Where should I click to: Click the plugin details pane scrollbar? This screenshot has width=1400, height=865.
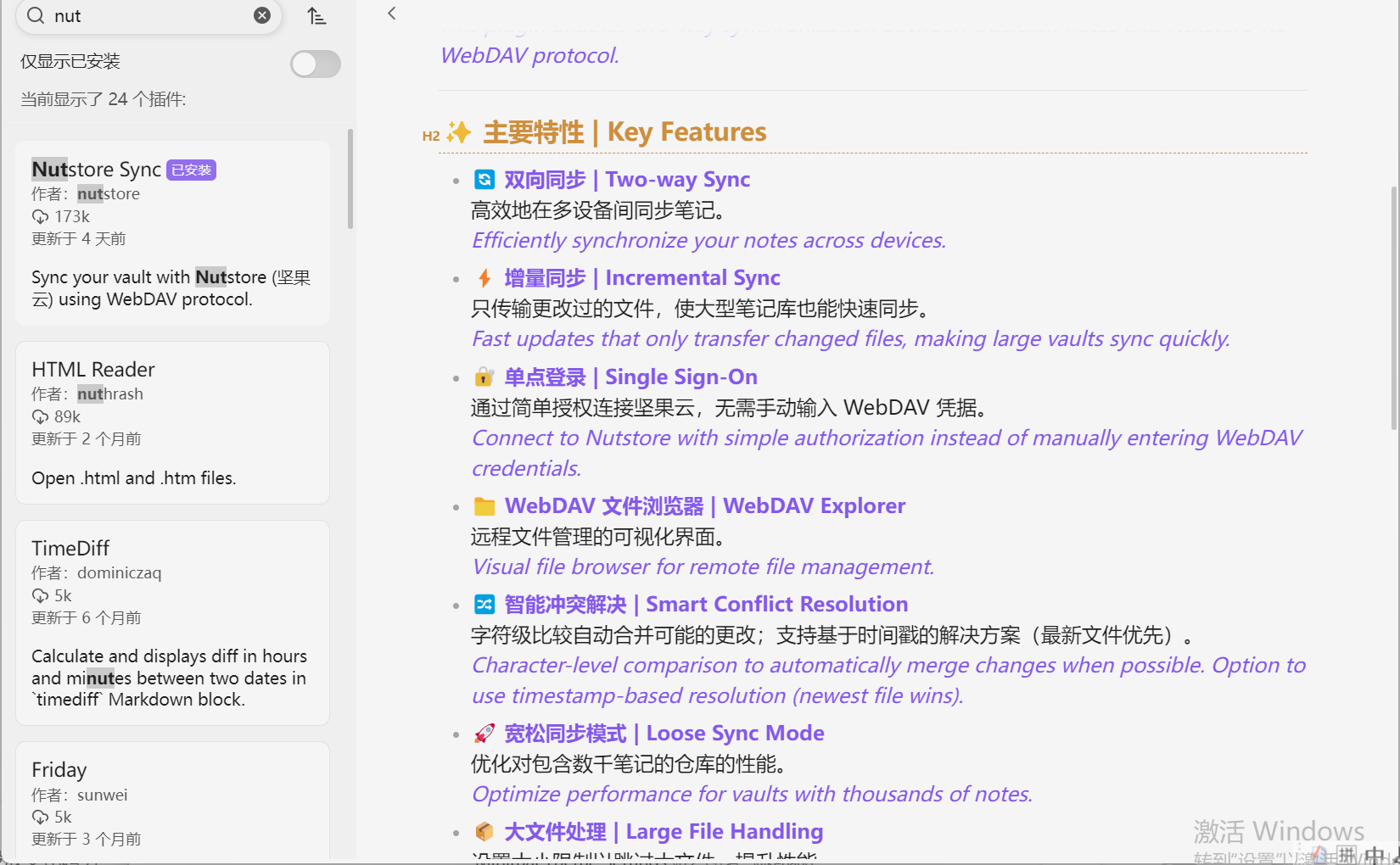click(1394, 308)
